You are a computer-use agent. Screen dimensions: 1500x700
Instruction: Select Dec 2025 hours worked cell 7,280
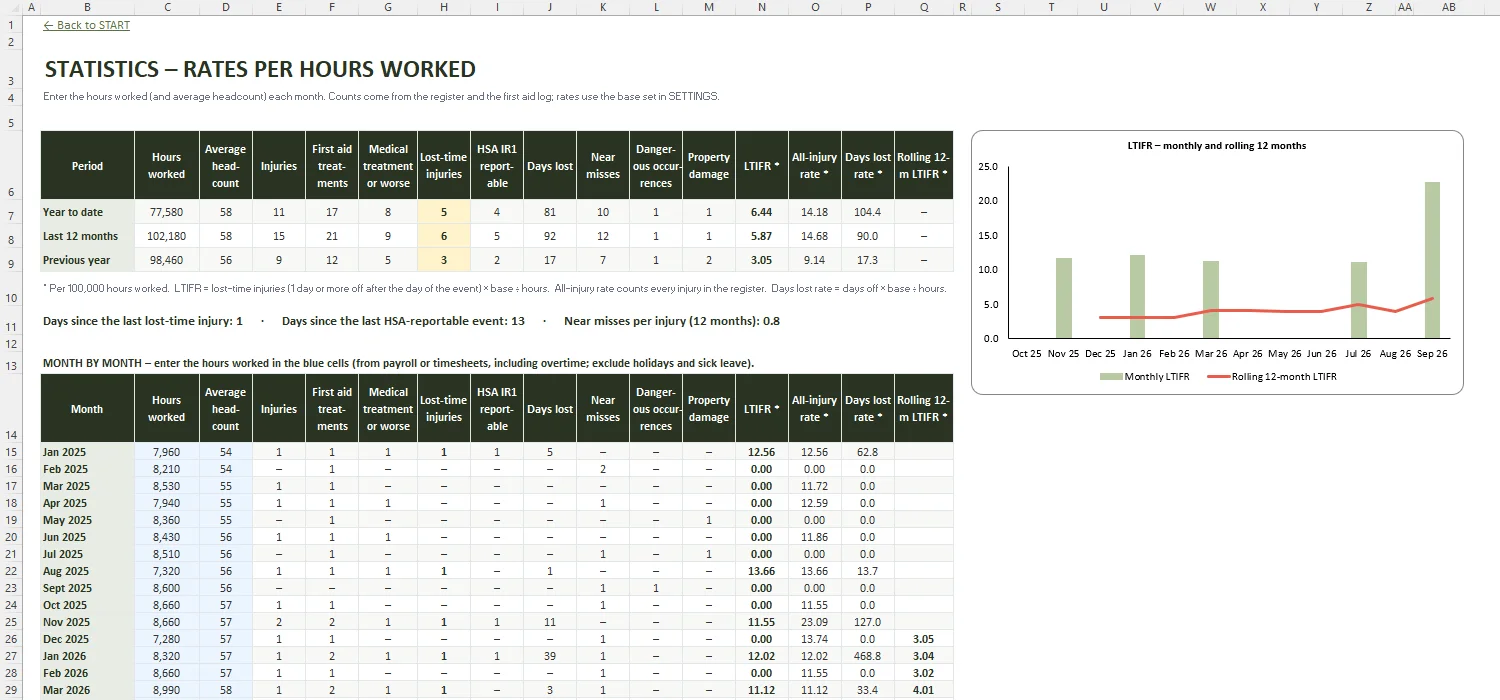point(167,639)
